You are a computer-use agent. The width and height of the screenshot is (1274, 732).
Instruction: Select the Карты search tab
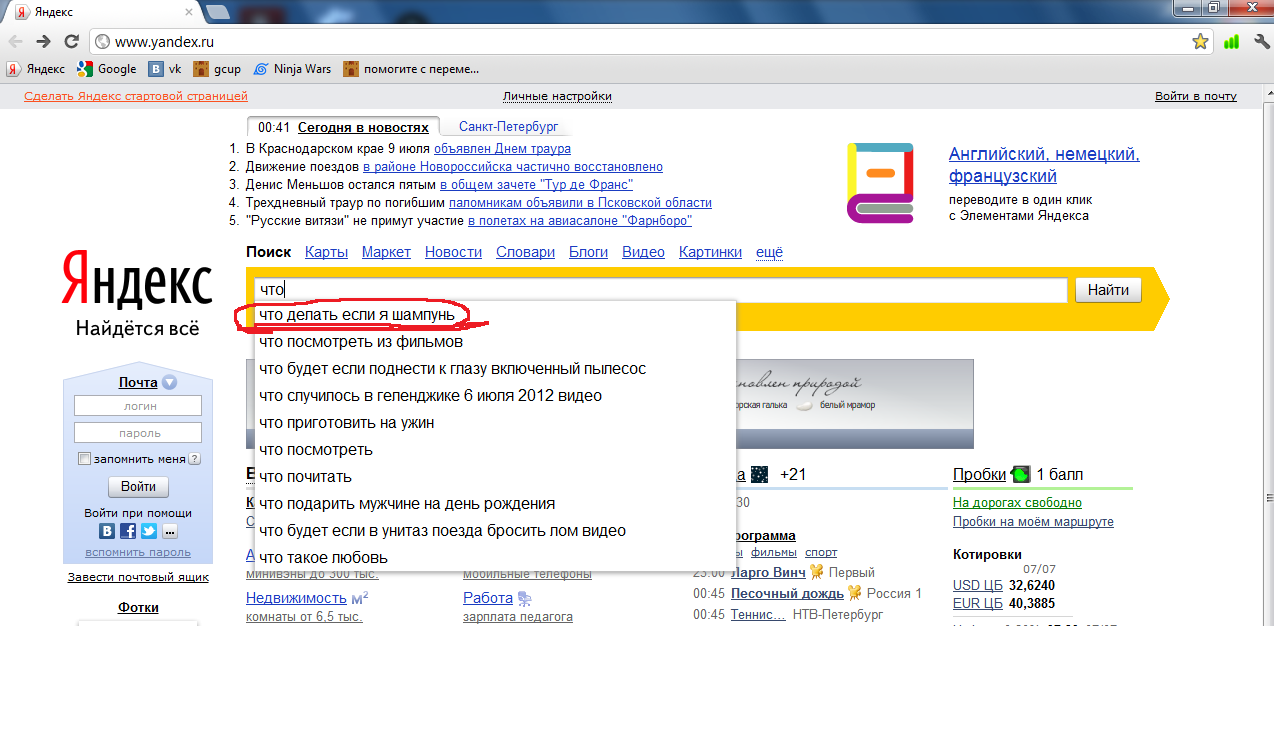click(x=326, y=252)
